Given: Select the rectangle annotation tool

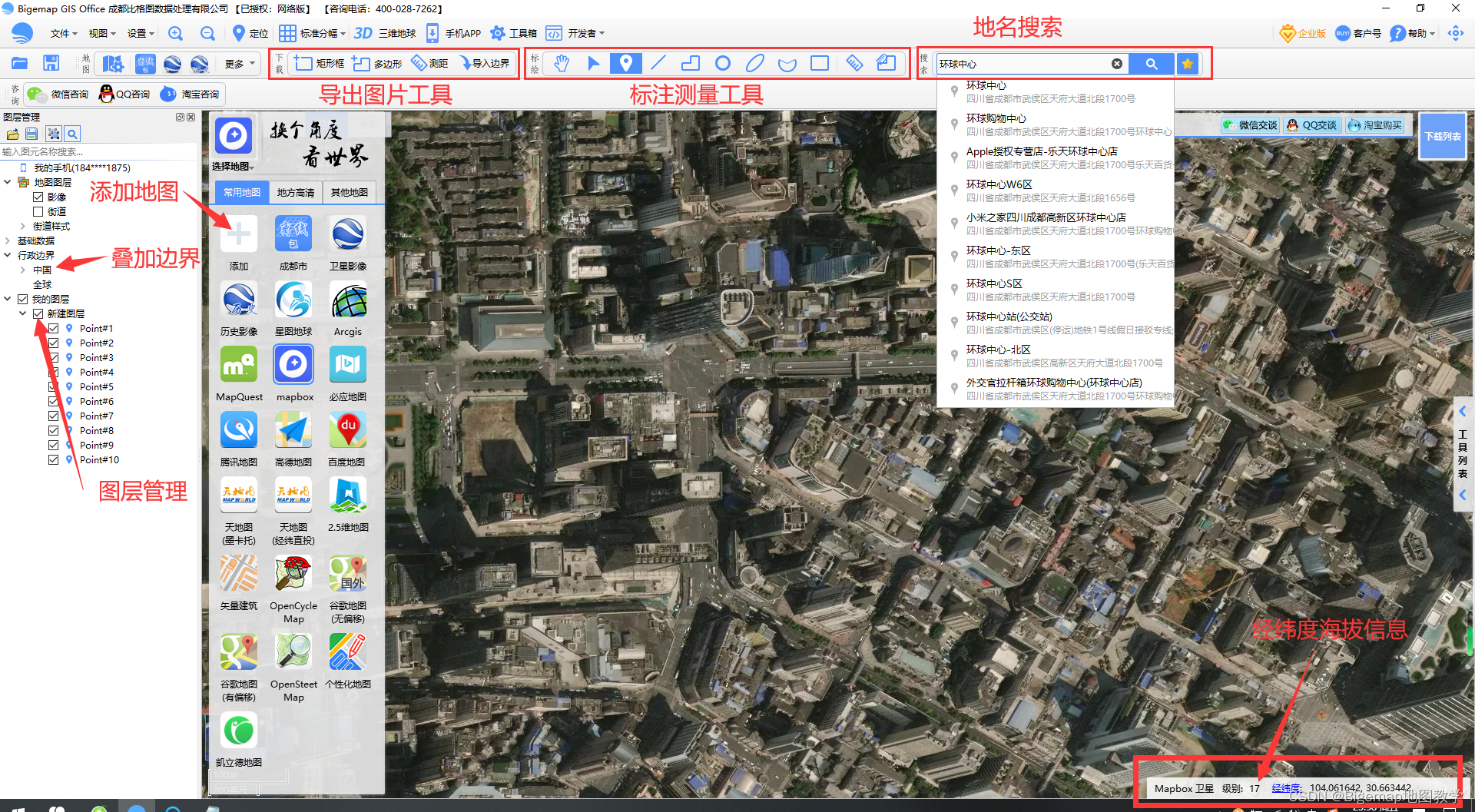Looking at the screenshot, I should (x=820, y=63).
